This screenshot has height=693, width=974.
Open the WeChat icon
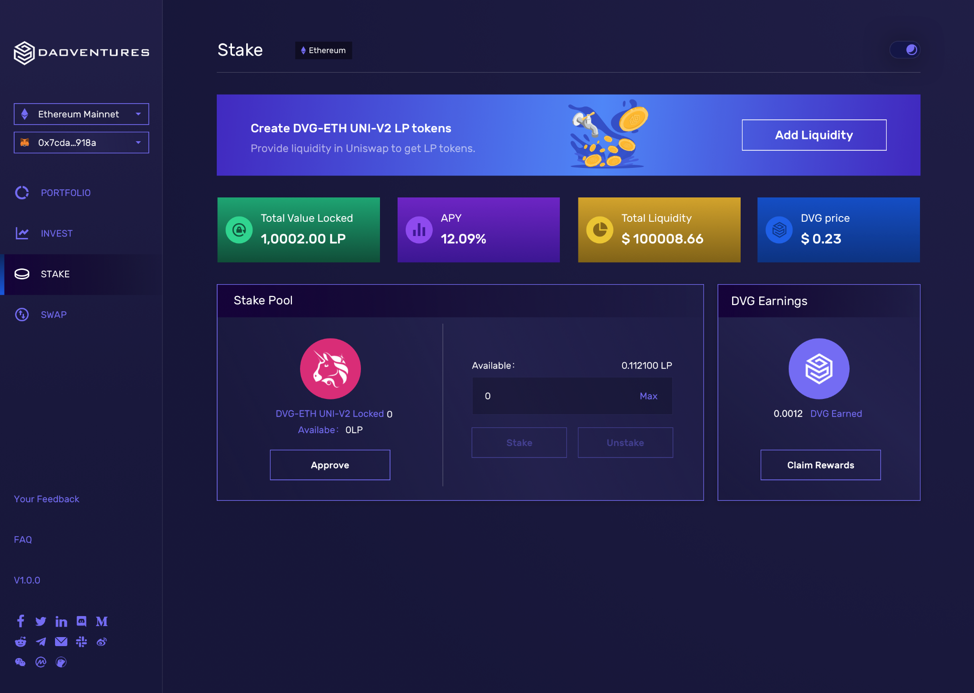(20, 662)
